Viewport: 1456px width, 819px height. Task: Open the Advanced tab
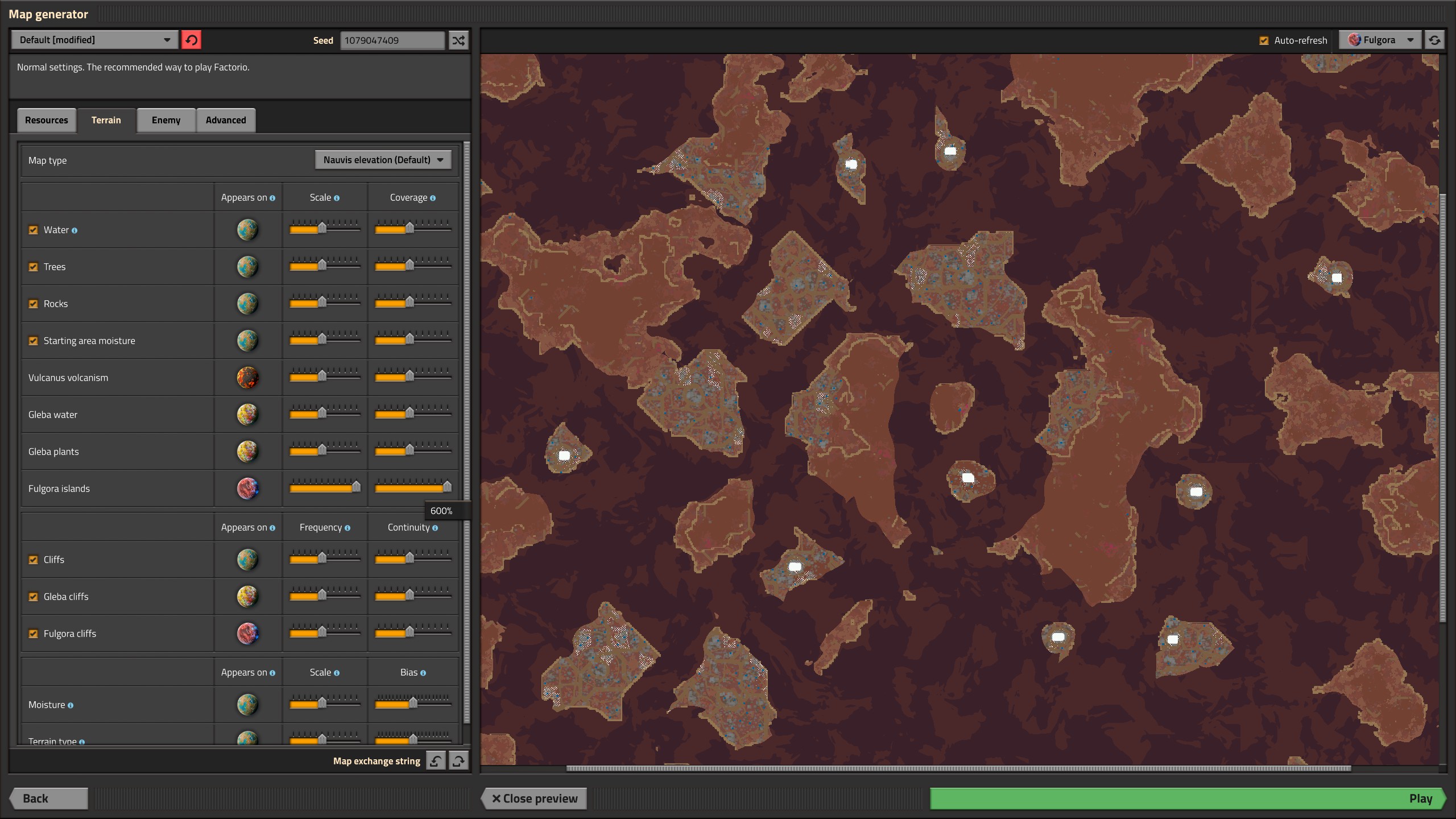coord(226,120)
